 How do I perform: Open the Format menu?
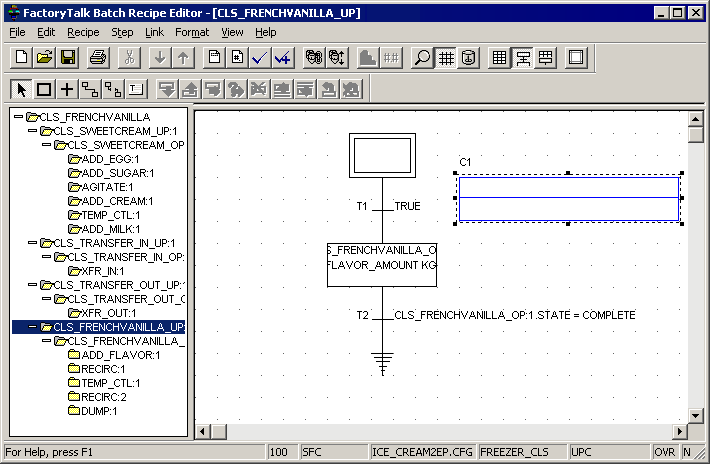click(192, 32)
